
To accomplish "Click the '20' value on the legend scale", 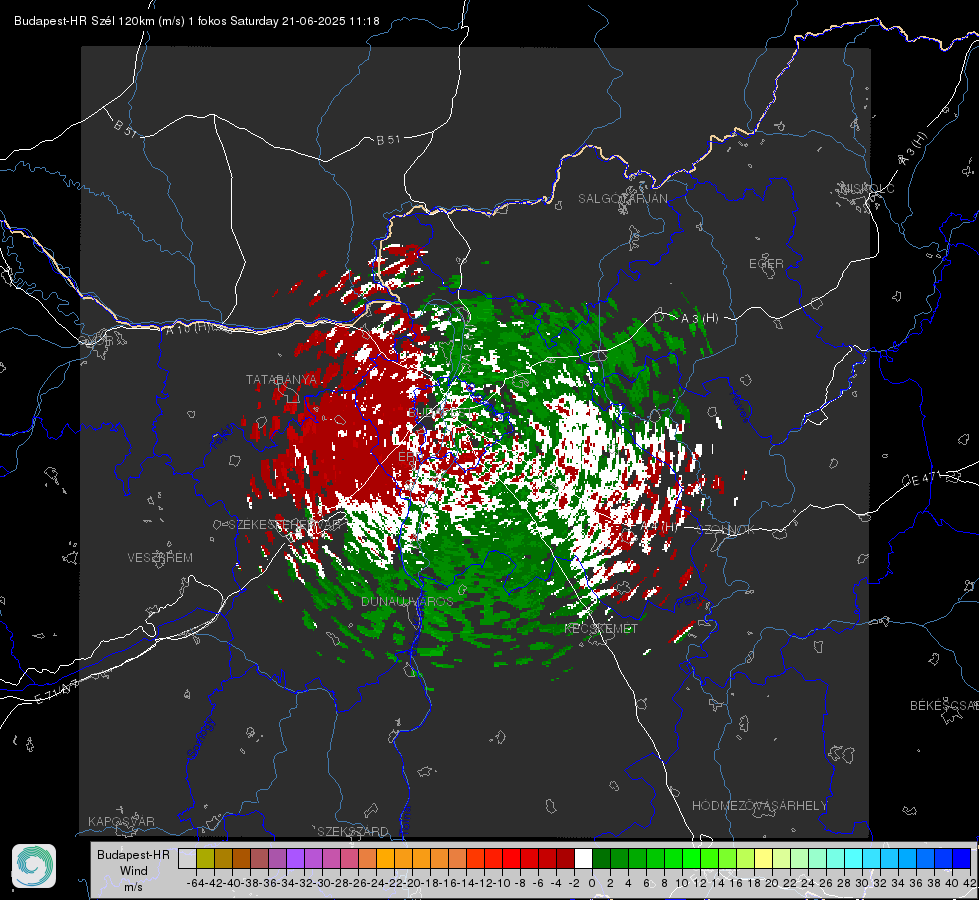I will coord(772,883).
